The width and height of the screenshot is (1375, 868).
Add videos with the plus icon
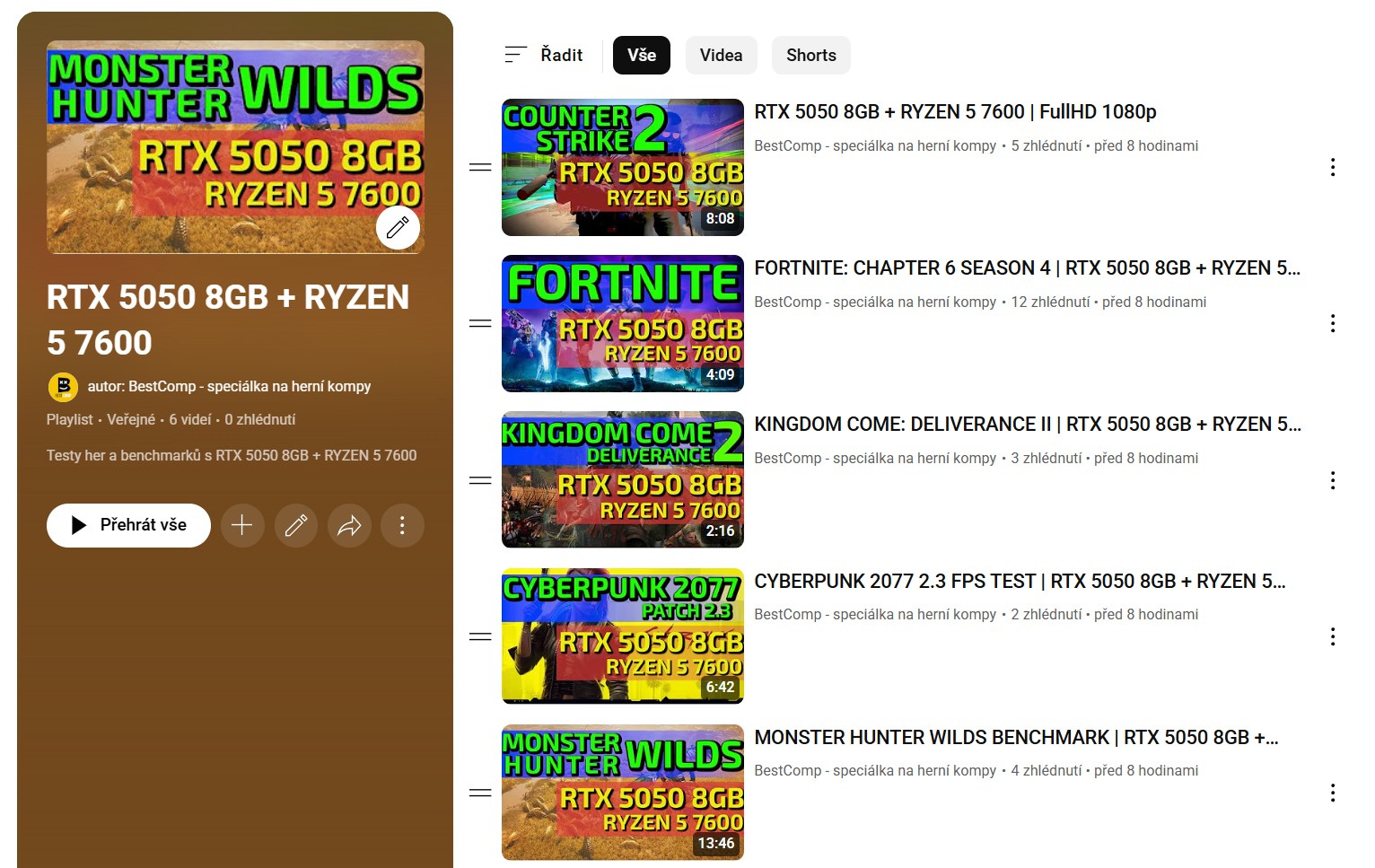click(x=241, y=525)
